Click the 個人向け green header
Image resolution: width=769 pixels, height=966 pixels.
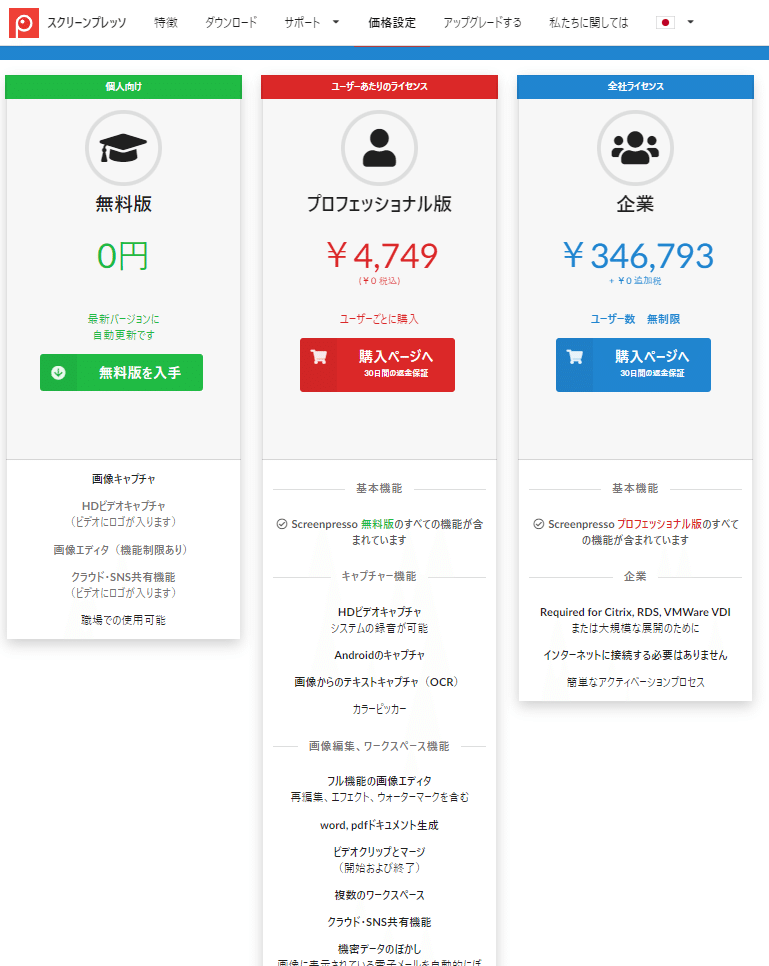pos(123,87)
